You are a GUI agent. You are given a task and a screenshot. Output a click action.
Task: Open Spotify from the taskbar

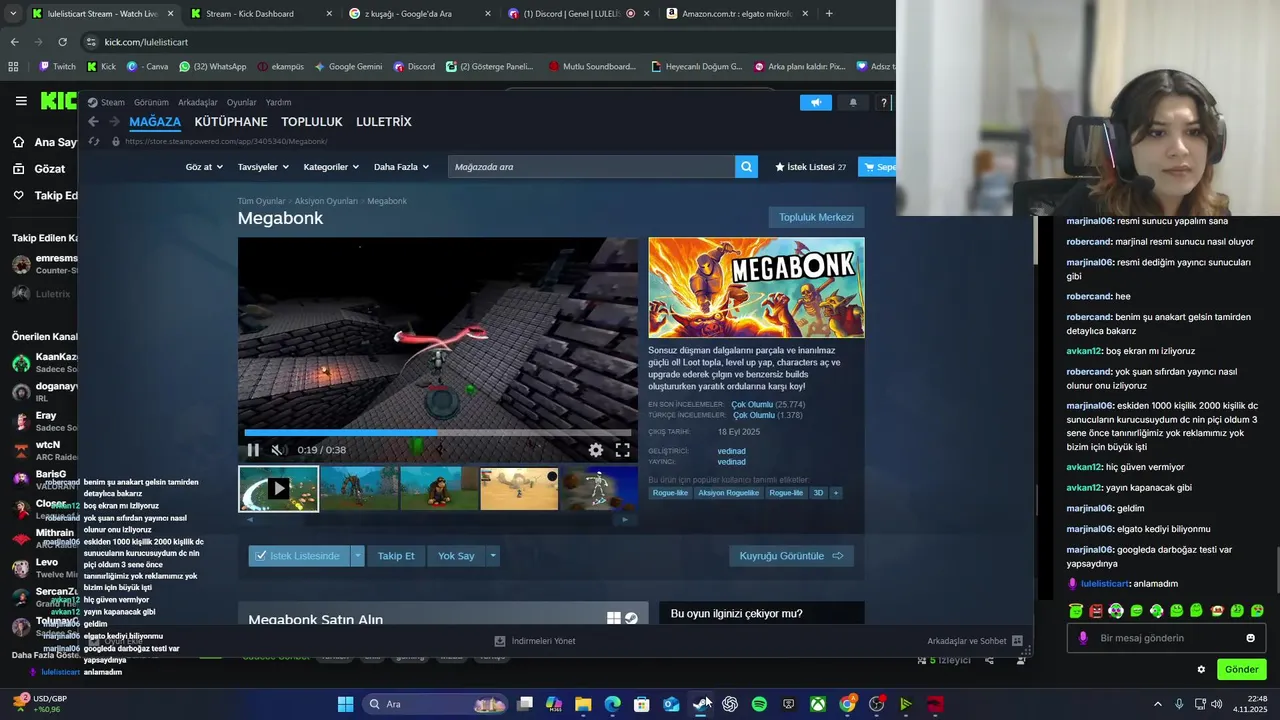click(759, 704)
